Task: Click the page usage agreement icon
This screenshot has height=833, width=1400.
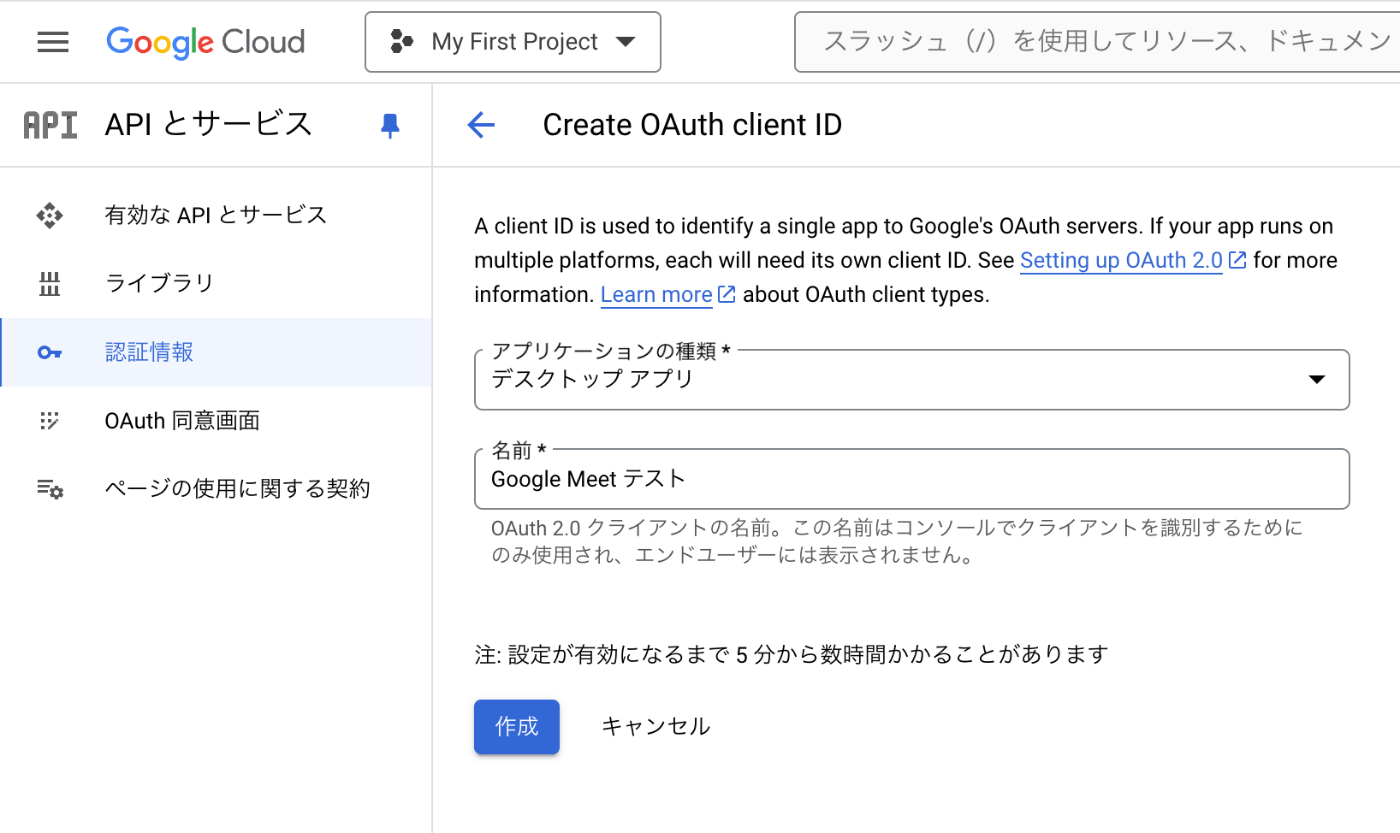Action: [50, 489]
